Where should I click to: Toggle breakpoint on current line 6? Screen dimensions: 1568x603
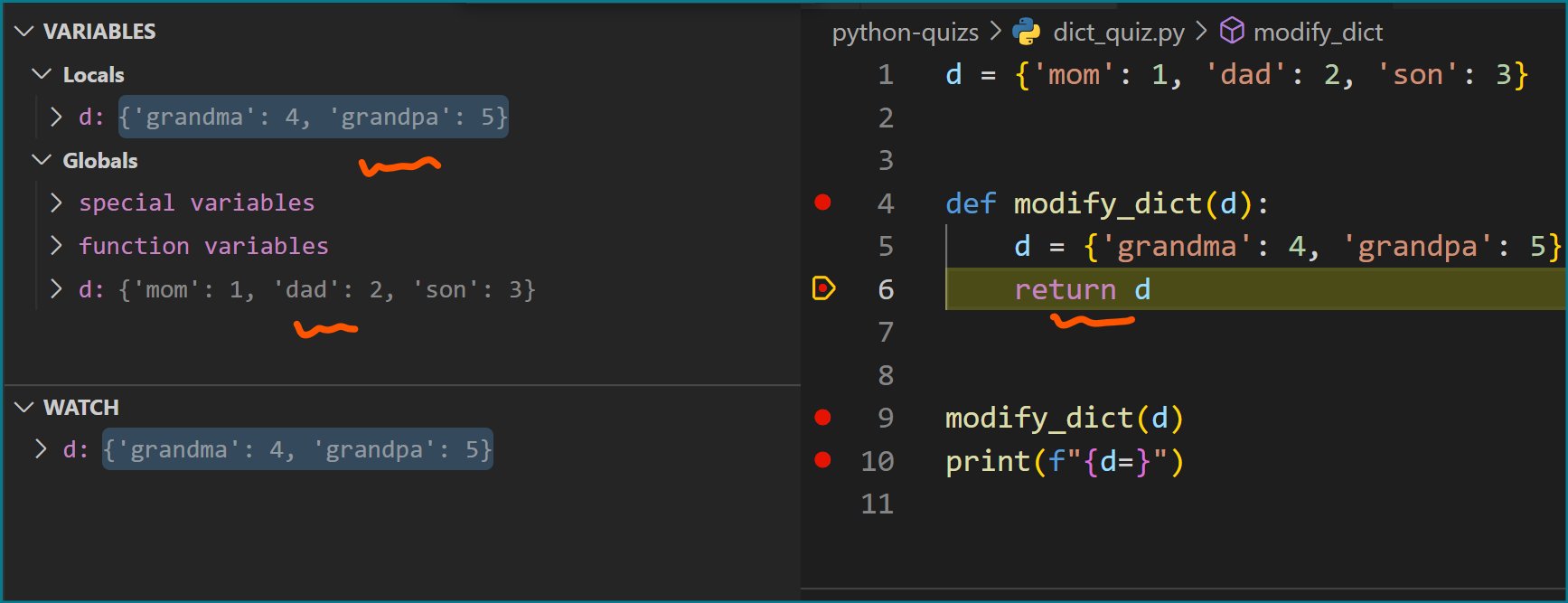824,288
